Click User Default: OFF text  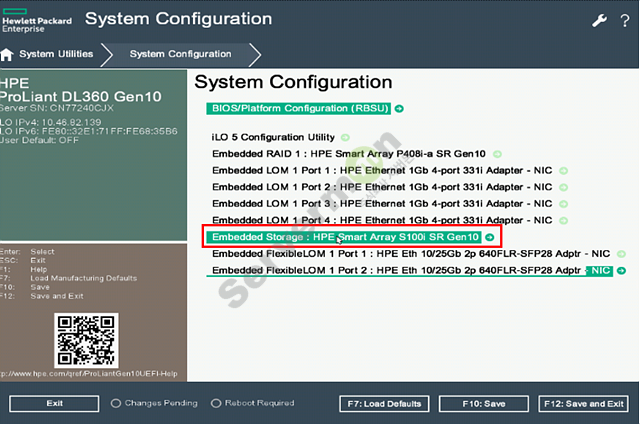pos(39,140)
